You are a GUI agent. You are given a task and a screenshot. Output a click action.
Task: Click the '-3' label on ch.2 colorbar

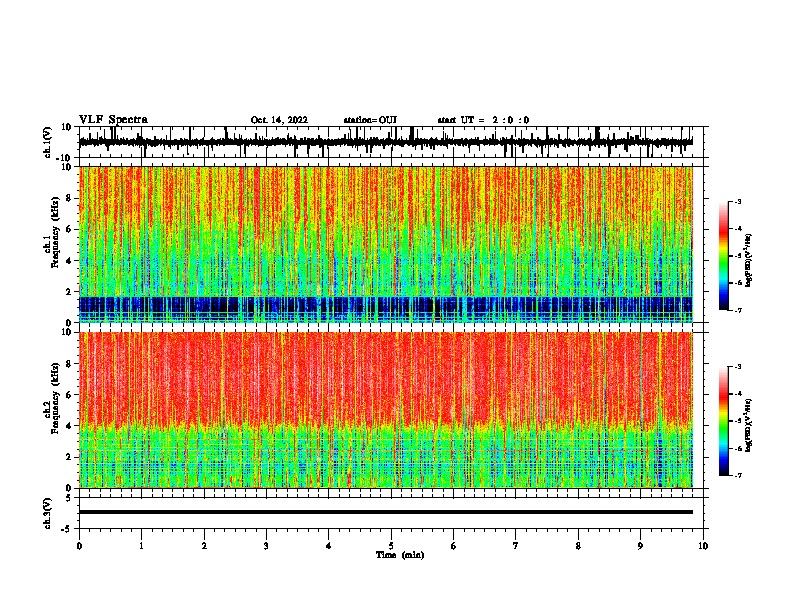(x=737, y=367)
